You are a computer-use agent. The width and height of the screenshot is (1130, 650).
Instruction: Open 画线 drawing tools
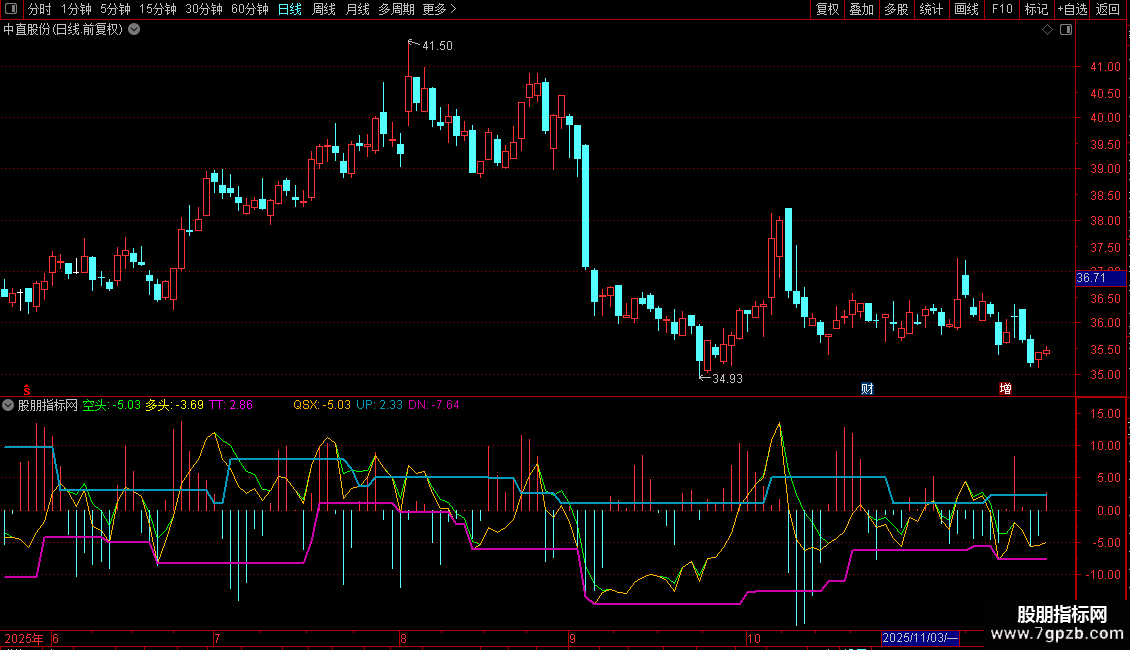pyautogui.click(x=966, y=9)
